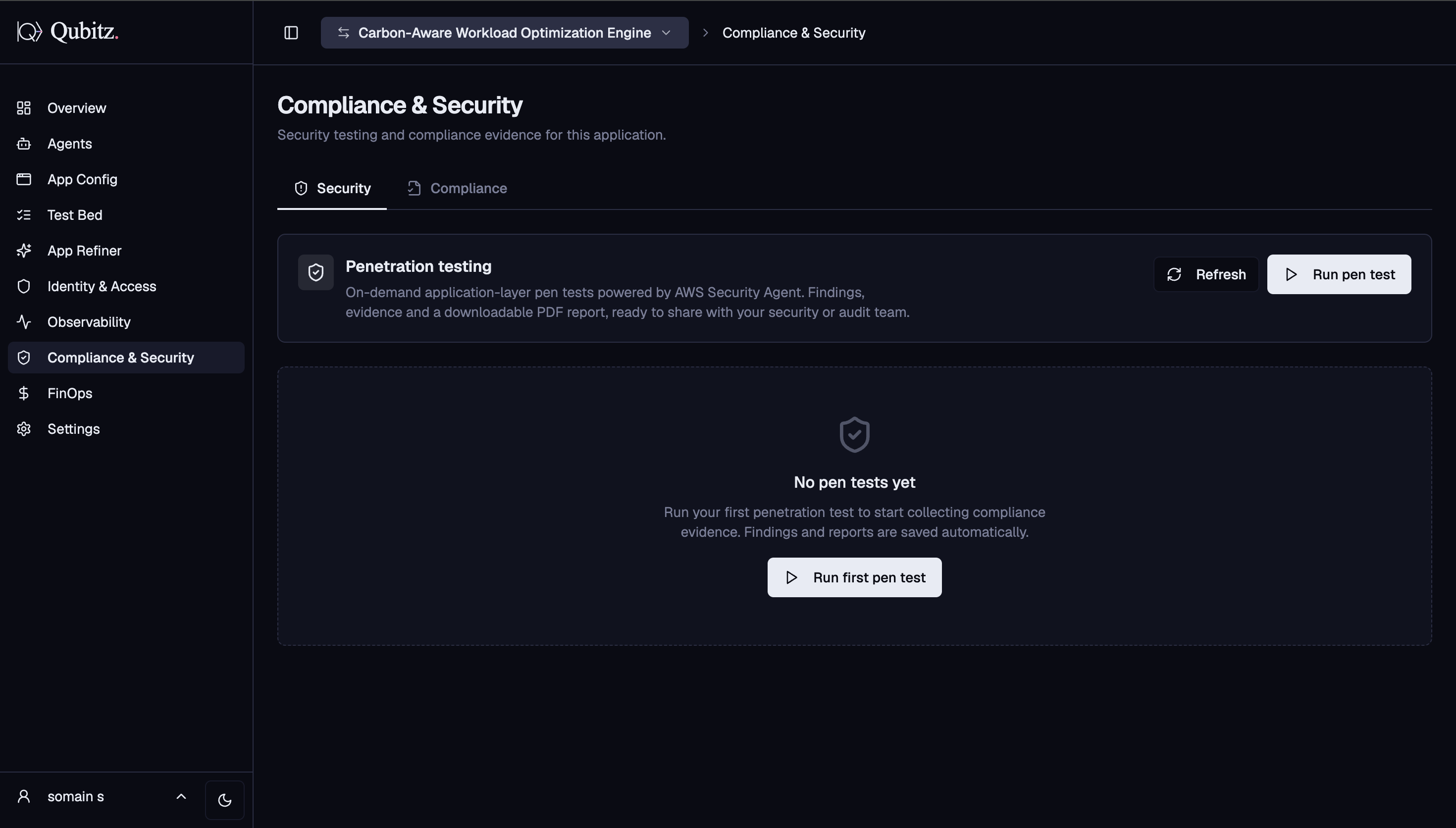Open App Config in sidebar

pos(126,179)
